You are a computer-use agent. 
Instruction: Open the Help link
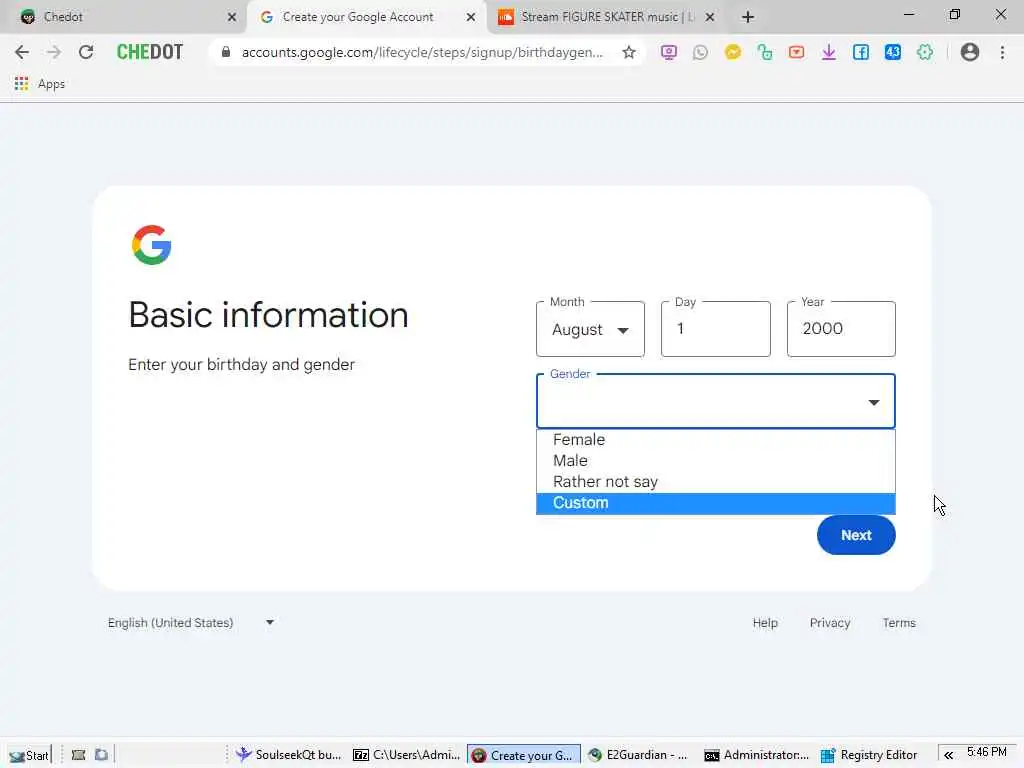[765, 623]
